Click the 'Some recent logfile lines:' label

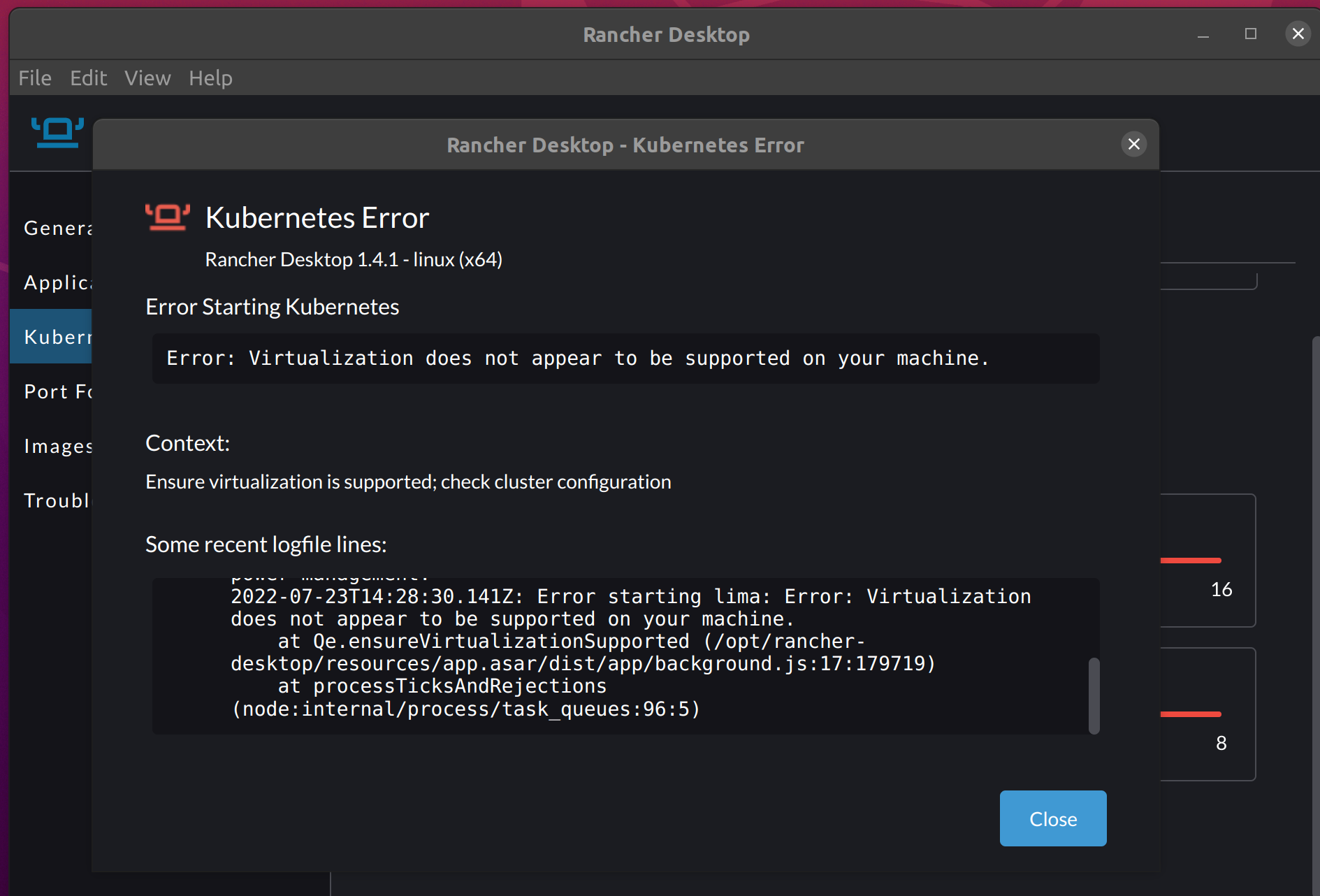click(266, 544)
